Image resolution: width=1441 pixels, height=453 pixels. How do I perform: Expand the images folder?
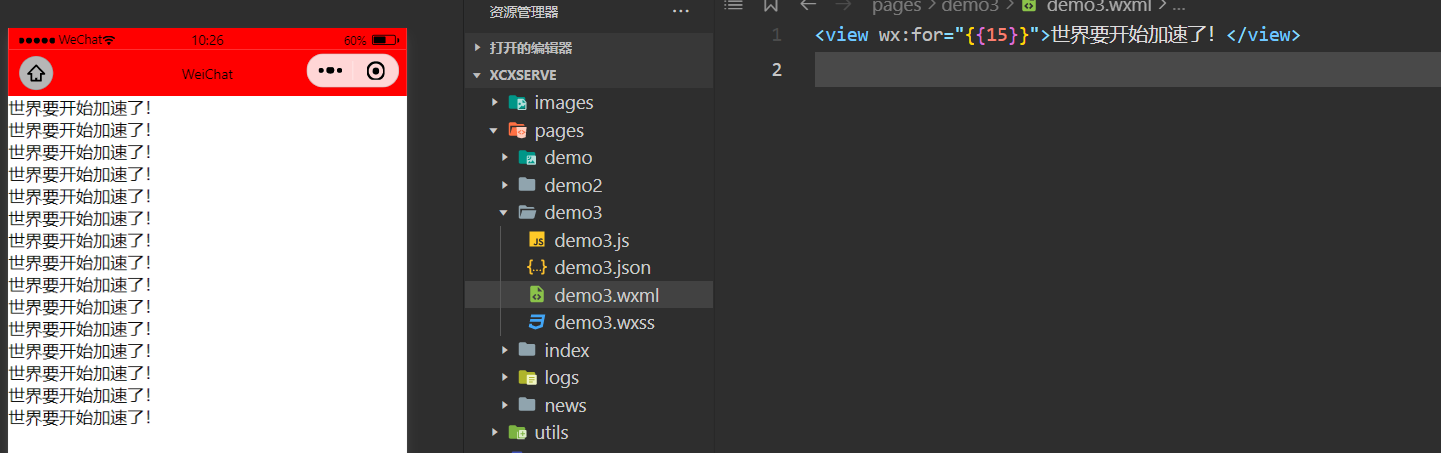pos(563,103)
